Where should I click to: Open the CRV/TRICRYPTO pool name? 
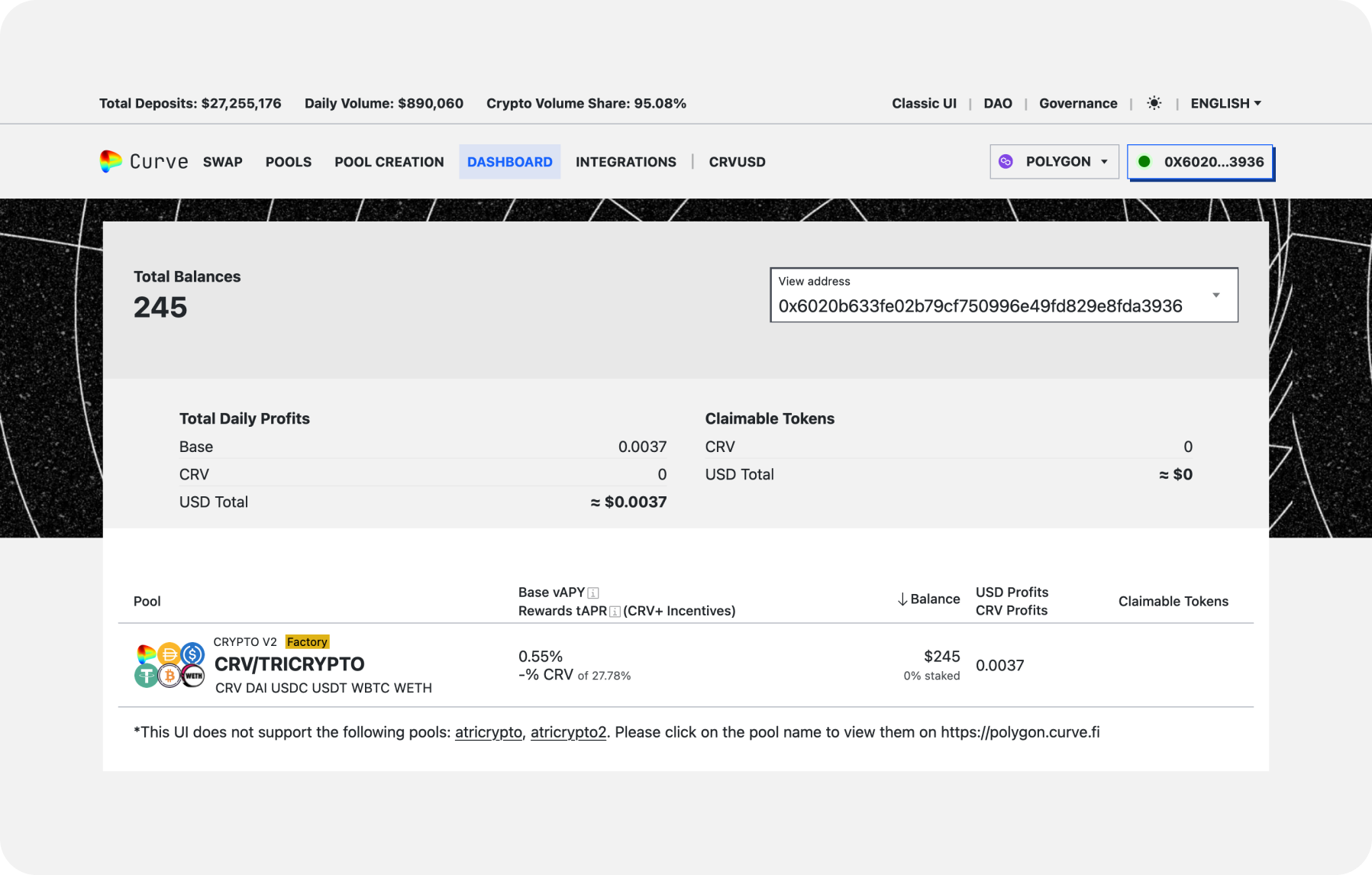pos(289,664)
